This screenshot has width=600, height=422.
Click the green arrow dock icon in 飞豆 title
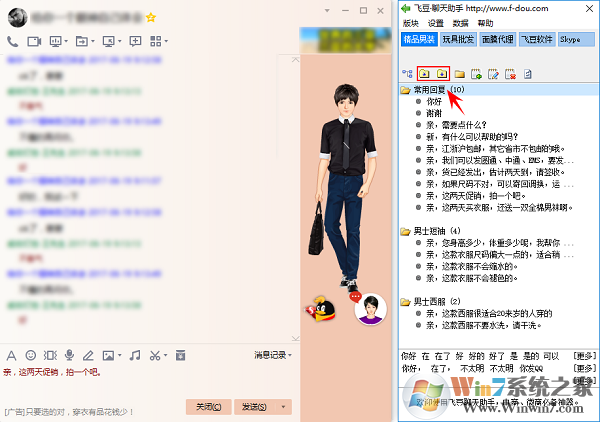click(406, 8)
